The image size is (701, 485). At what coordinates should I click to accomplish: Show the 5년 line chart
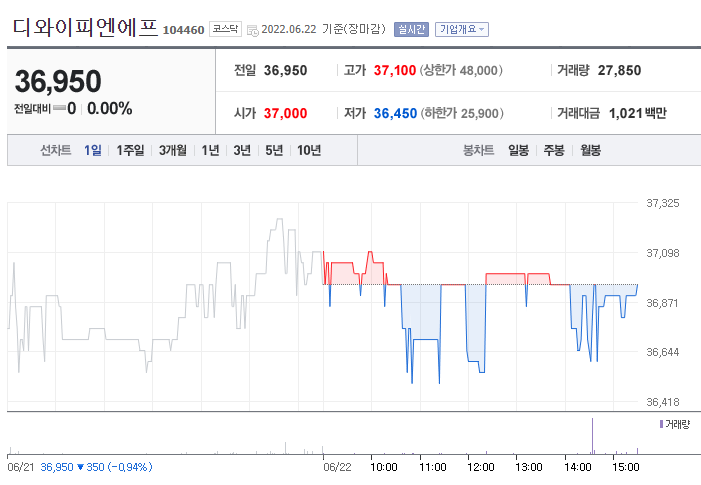pyautogui.click(x=274, y=150)
